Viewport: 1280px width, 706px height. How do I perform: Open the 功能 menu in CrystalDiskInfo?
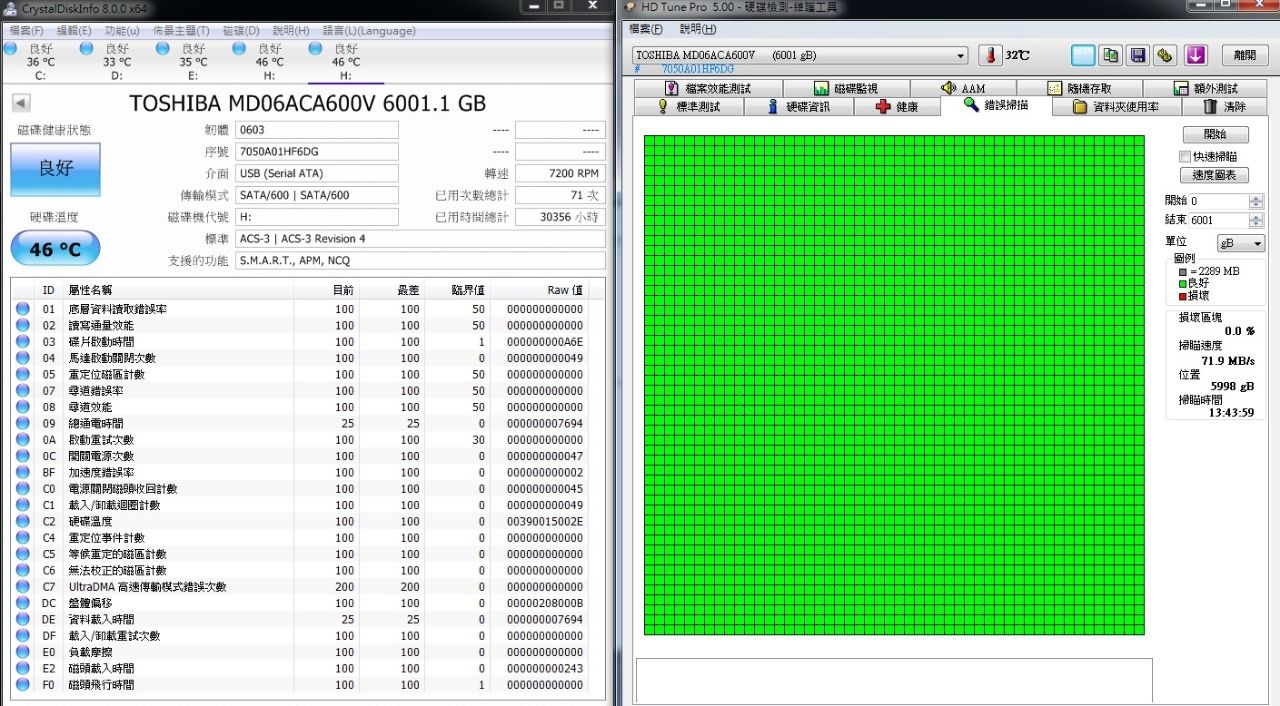coord(122,31)
